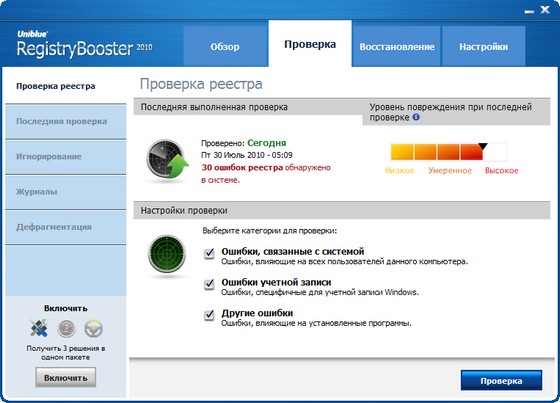The image size is (560, 403).
Task: Open the Обзор tab
Action: tap(225, 46)
